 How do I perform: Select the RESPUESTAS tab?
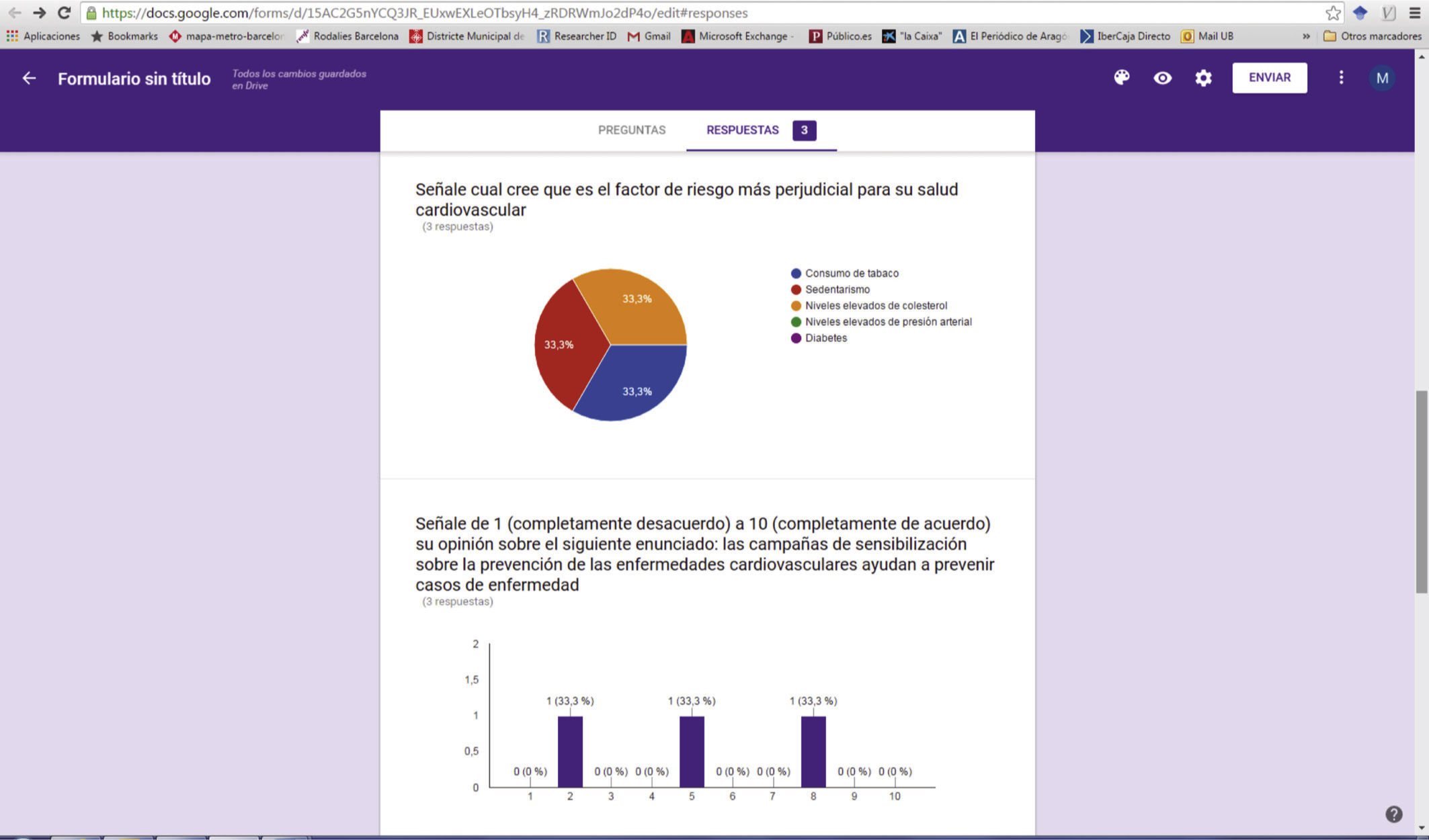[x=742, y=130]
